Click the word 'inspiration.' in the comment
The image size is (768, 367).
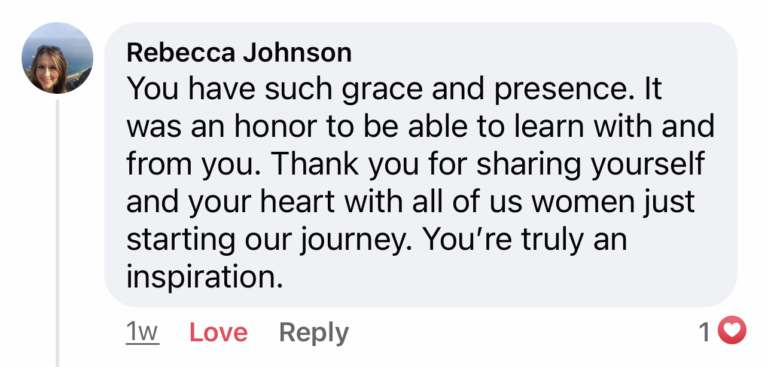[205, 278]
